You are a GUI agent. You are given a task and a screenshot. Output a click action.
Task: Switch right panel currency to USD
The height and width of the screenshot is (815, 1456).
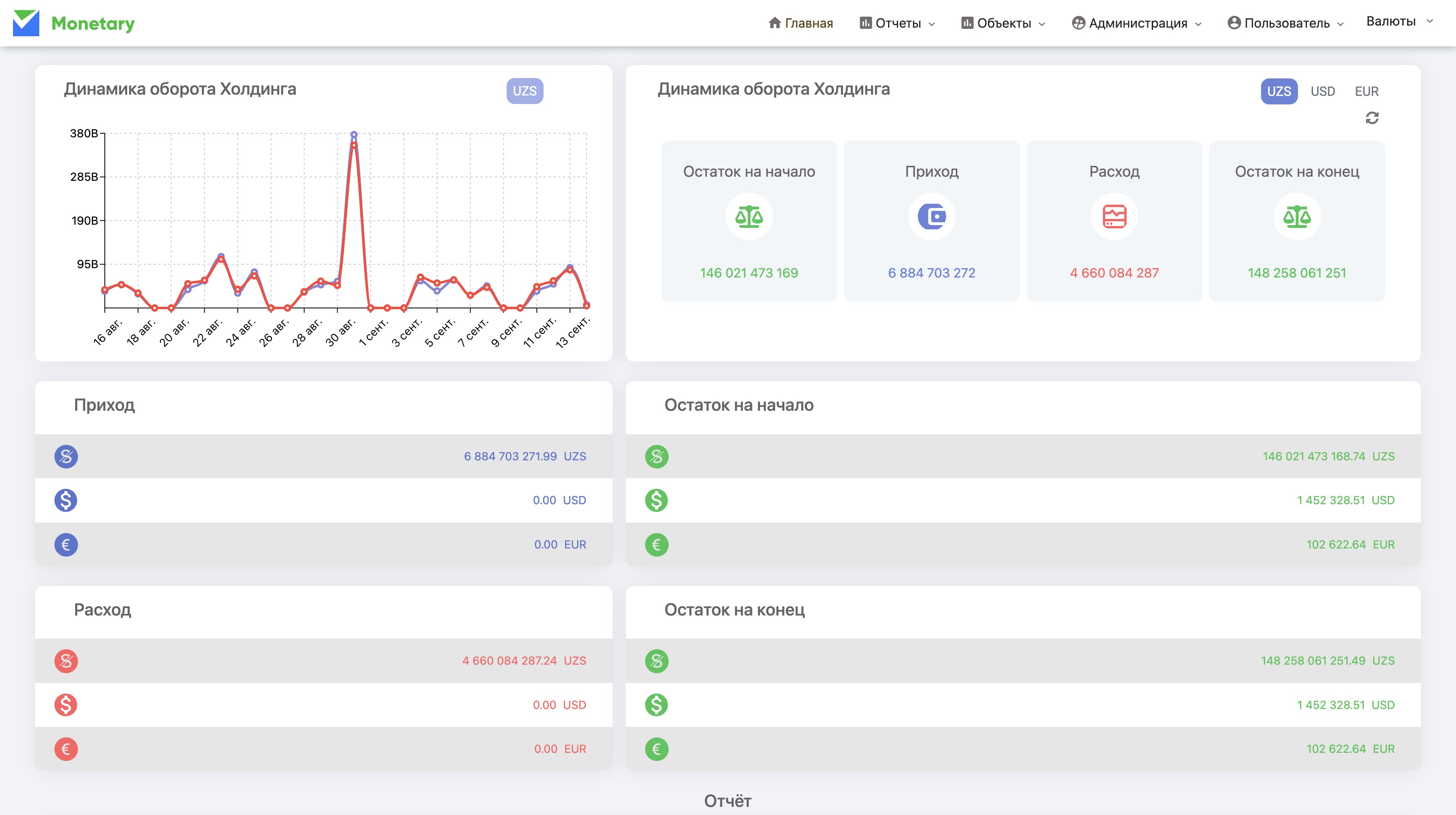1323,91
